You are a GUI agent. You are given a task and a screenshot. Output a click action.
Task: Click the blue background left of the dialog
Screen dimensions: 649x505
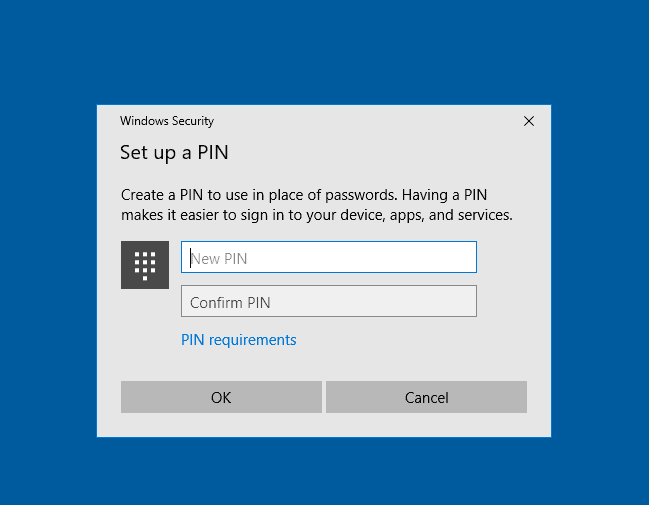click(x=48, y=270)
